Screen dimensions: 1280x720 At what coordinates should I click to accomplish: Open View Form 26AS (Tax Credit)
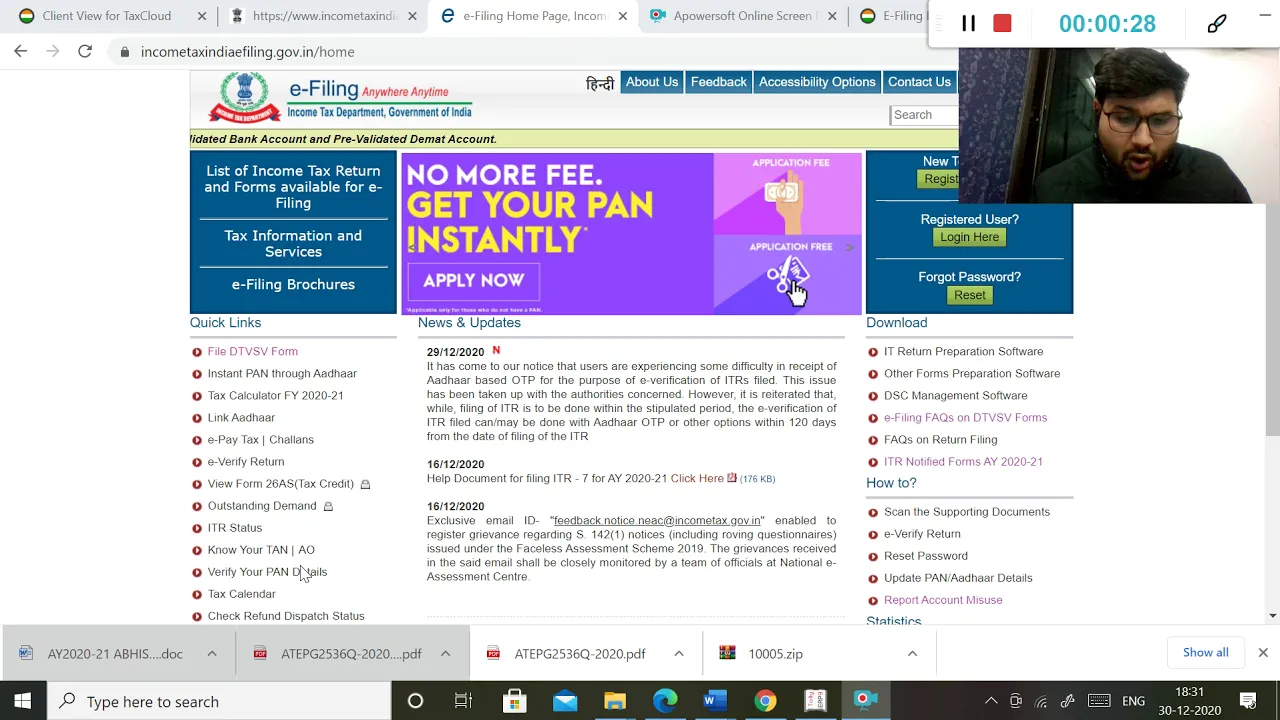[x=280, y=483]
